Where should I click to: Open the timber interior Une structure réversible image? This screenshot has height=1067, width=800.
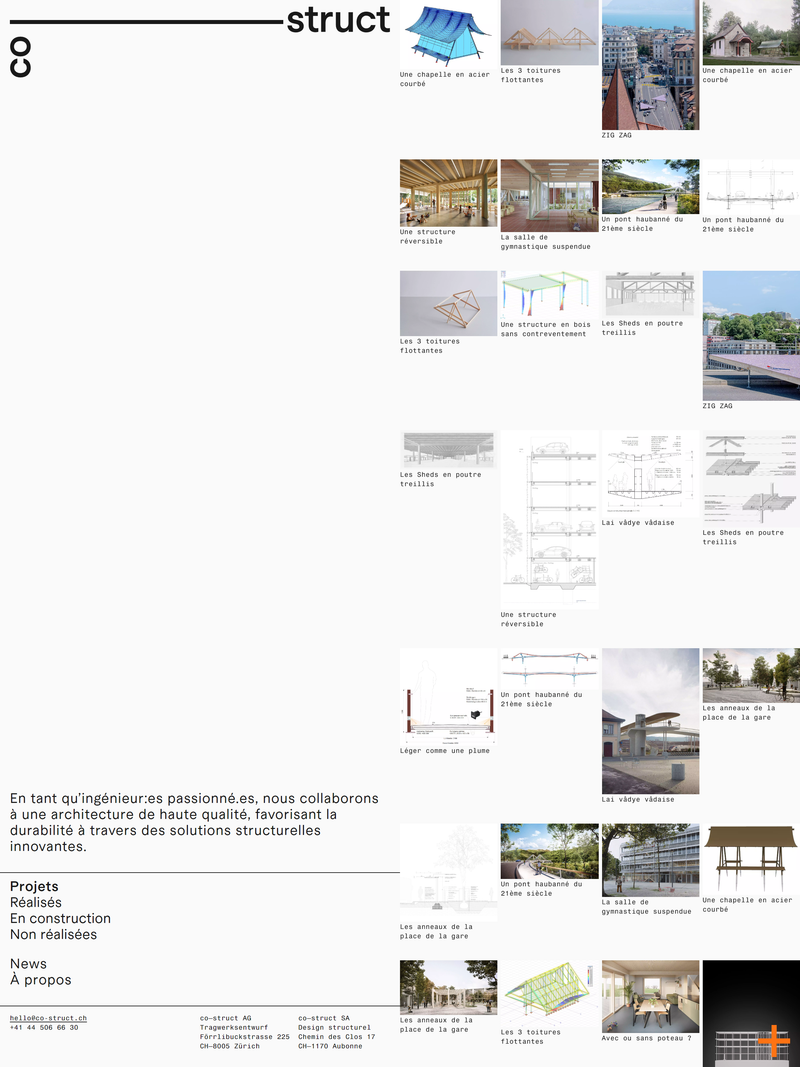pyautogui.click(x=448, y=193)
